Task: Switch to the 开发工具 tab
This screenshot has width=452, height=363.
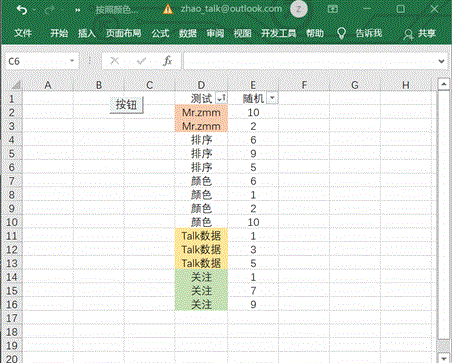Action: (x=278, y=33)
